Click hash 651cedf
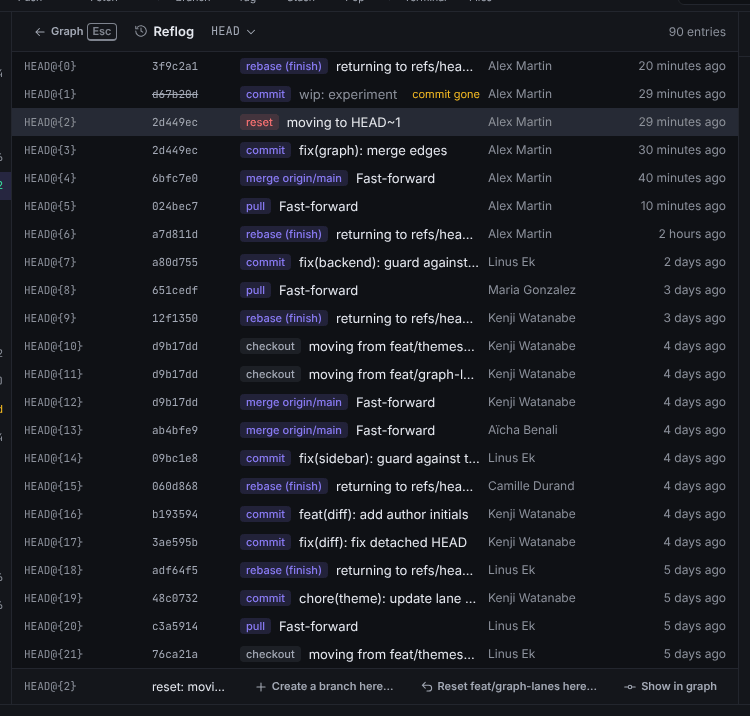The height and width of the screenshot is (716, 750). (x=175, y=290)
